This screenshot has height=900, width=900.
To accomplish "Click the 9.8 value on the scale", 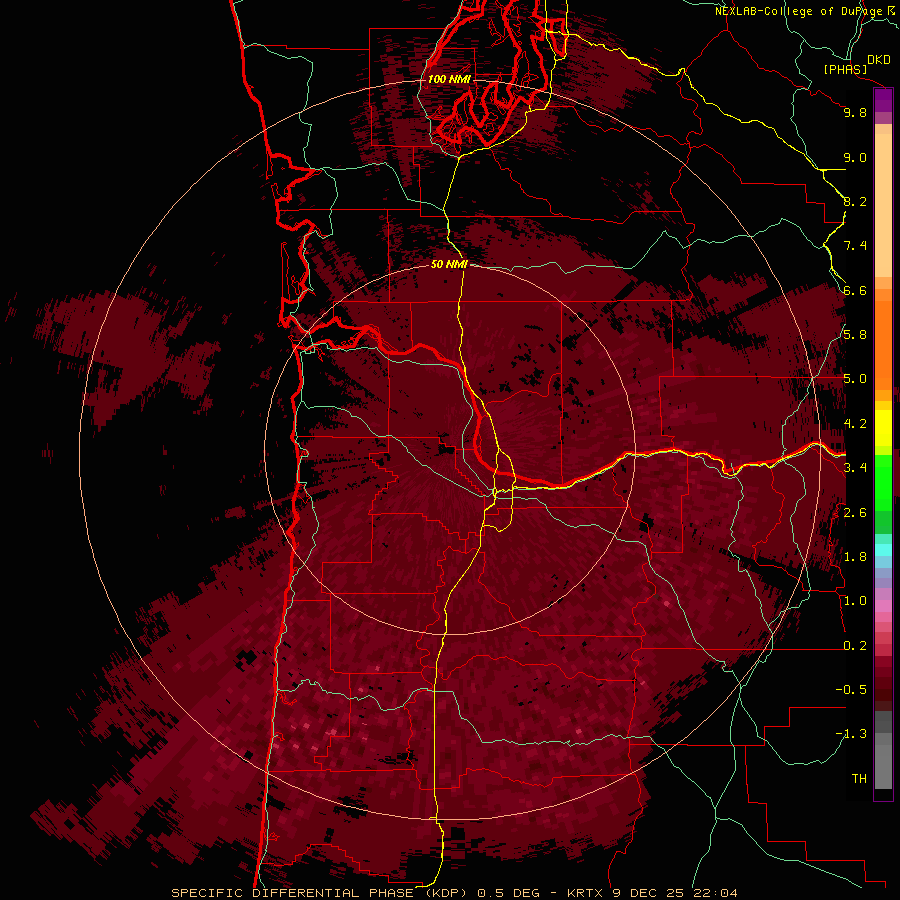I will [x=855, y=112].
